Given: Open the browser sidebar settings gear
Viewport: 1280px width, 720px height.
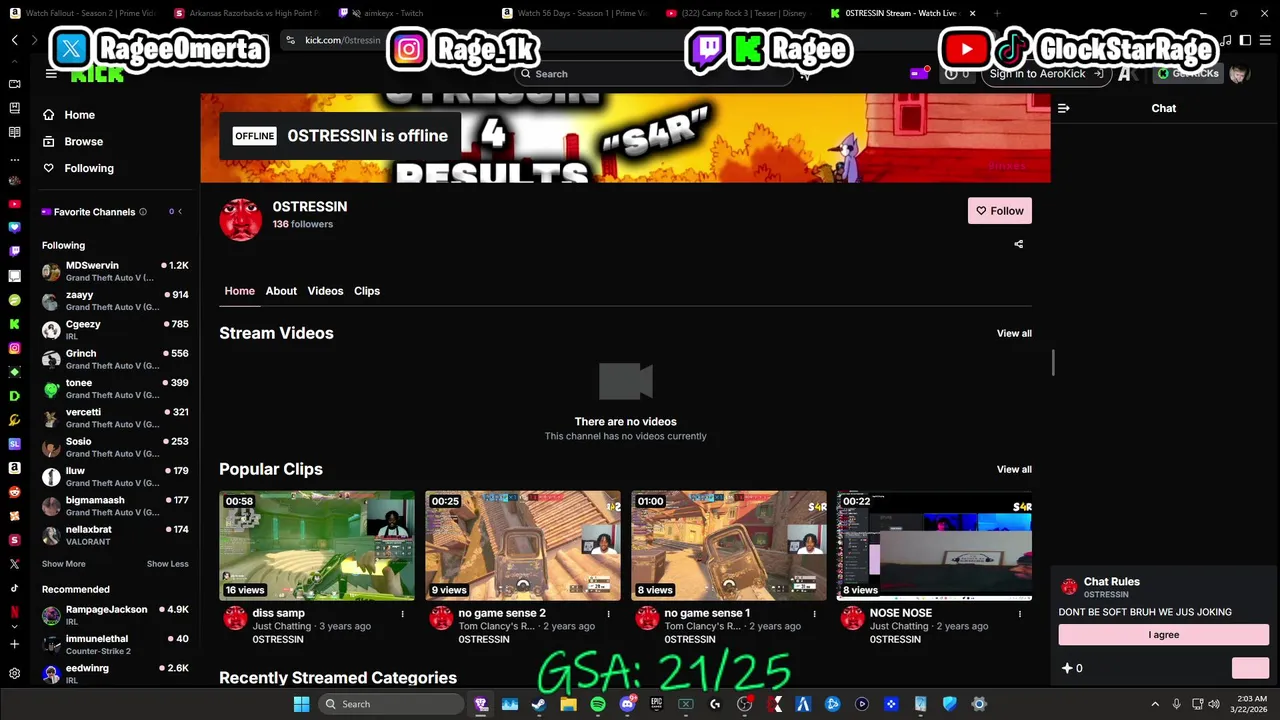Looking at the screenshot, I should click(x=14, y=674).
